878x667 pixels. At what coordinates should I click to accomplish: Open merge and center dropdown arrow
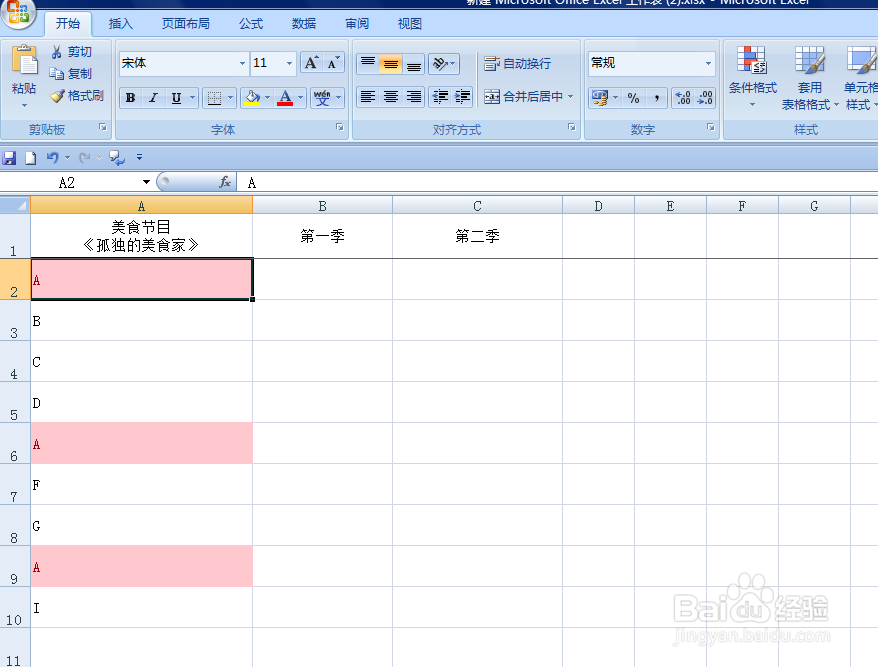(571, 97)
